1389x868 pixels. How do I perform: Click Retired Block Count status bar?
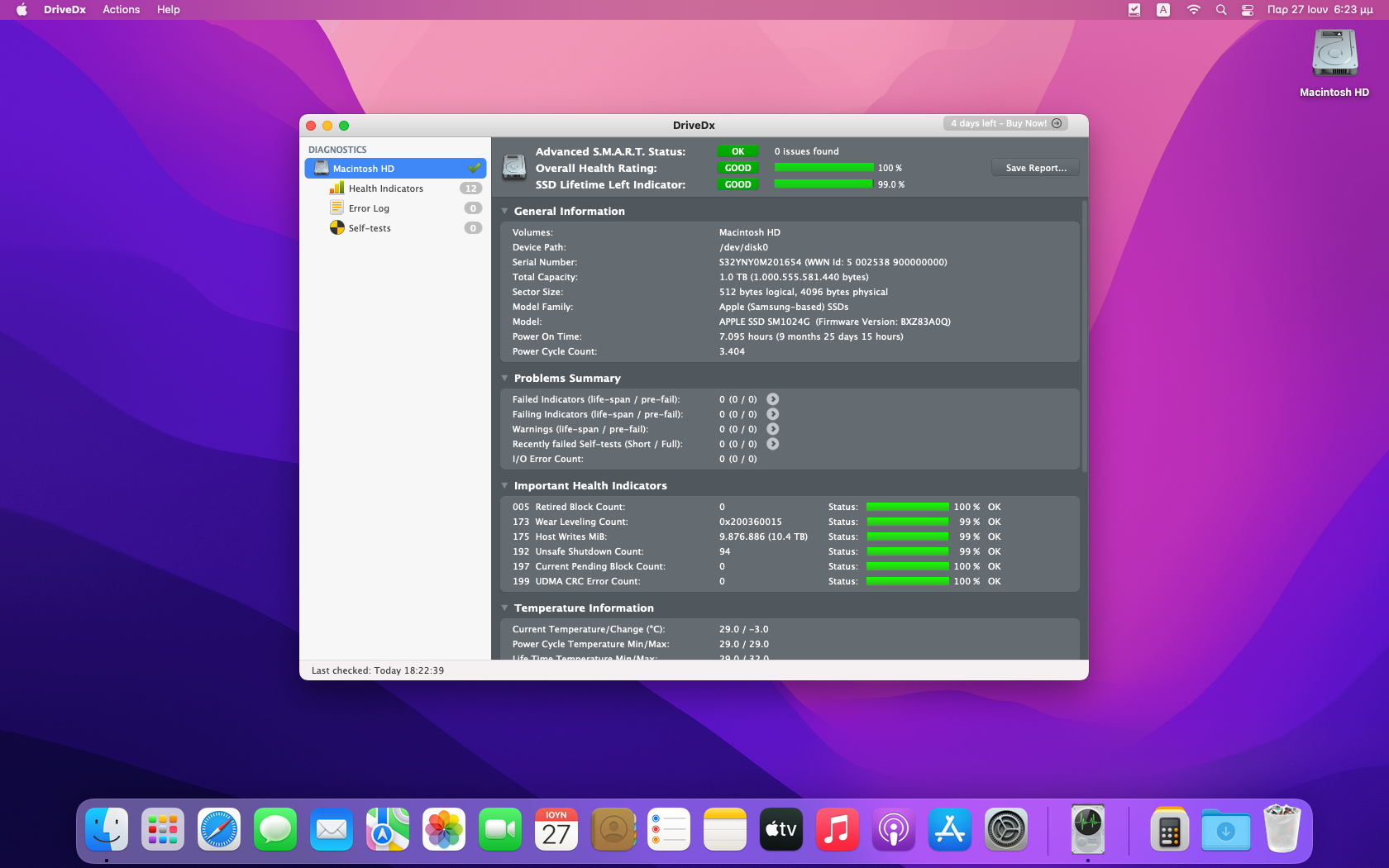(907, 507)
